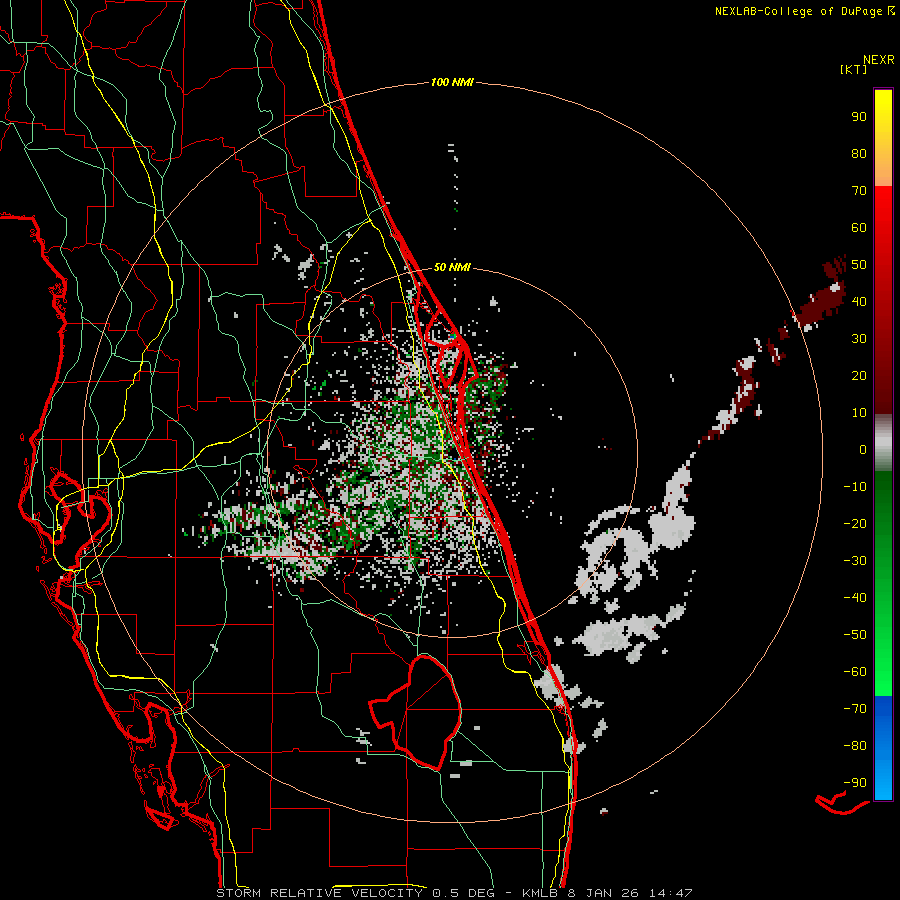Click the -70 value on velocity scale
This screenshot has height=900, width=900.
tap(855, 709)
